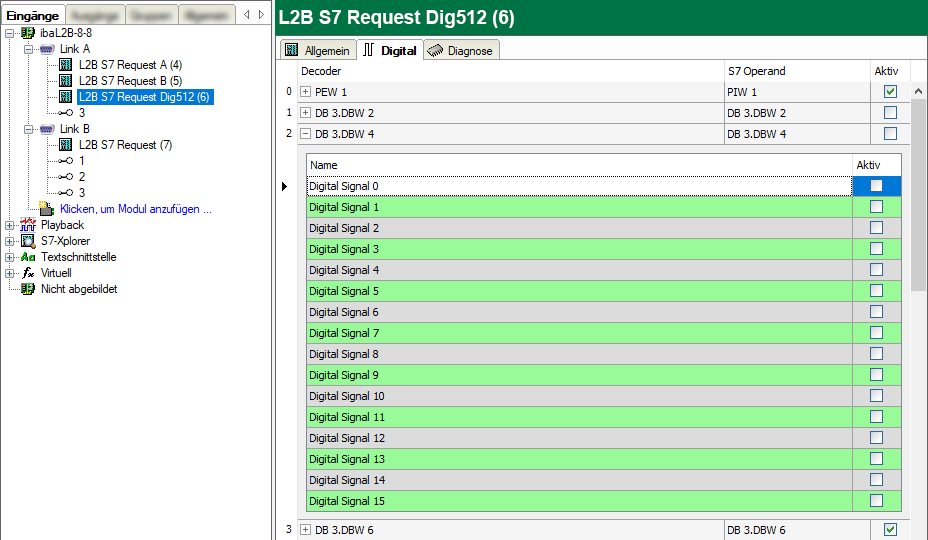Image resolution: width=928 pixels, height=540 pixels.
Task: Enable the Aktiv checkbox for DB 3.DBW 4
Action: 890,134
